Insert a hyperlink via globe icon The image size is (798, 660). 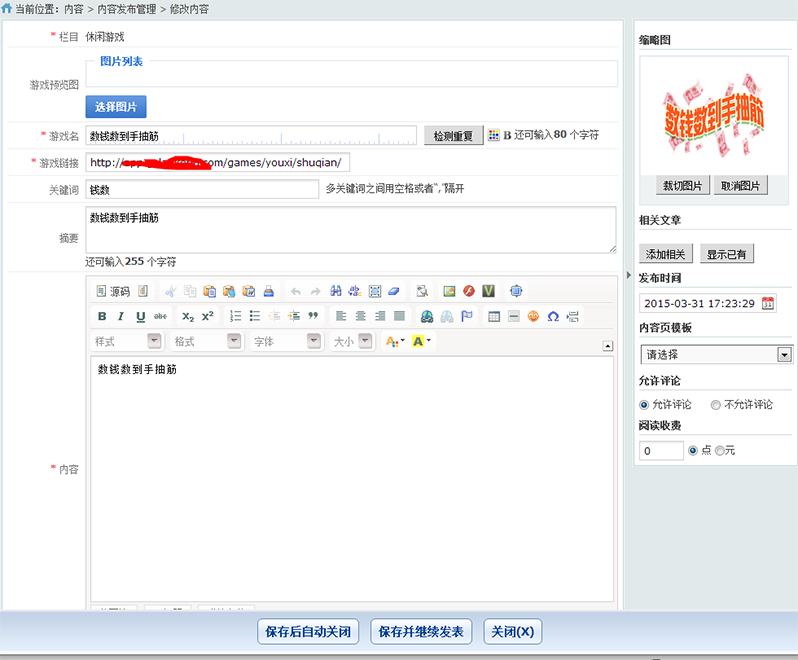click(x=427, y=317)
